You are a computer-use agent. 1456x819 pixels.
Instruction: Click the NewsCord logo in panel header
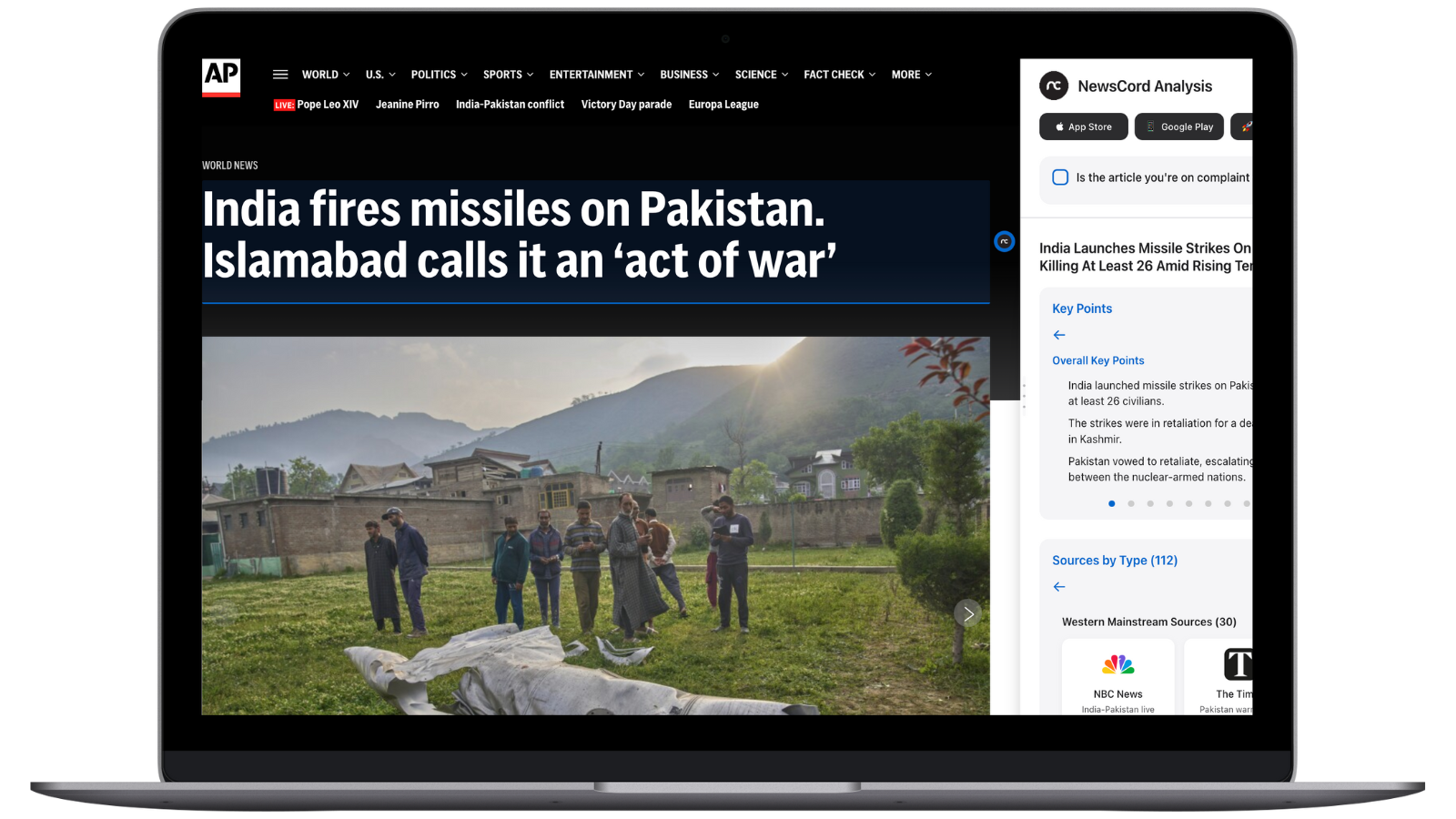(1054, 86)
